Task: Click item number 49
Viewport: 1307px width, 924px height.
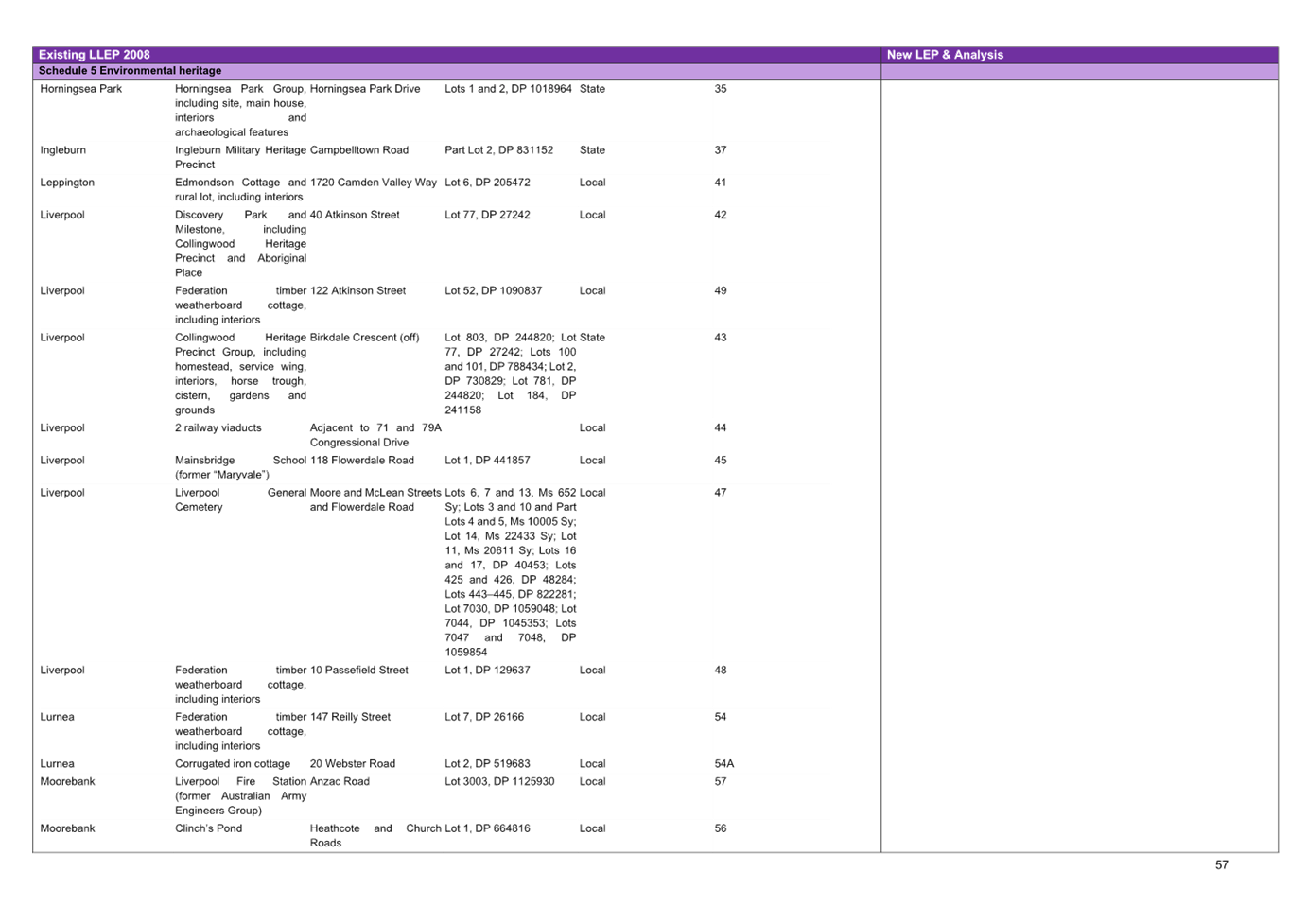Action: (721, 291)
